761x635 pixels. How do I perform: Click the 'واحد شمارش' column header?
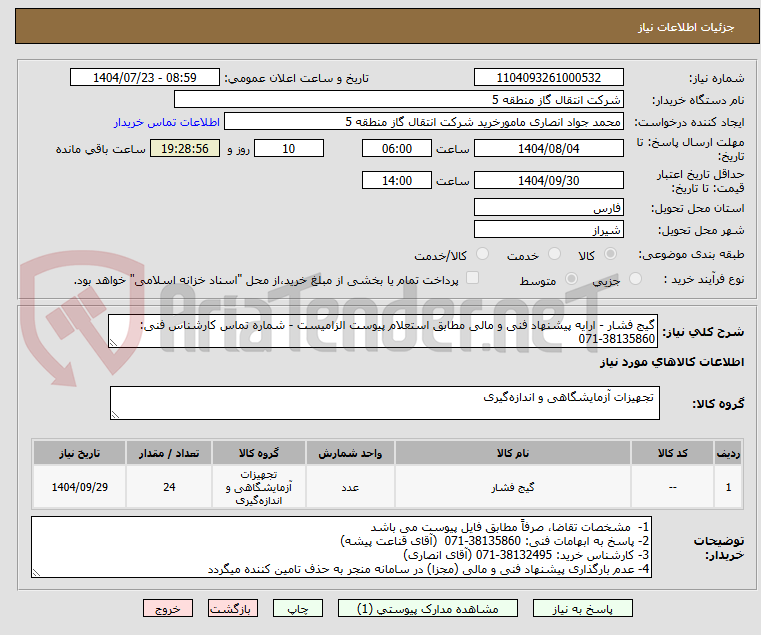click(x=350, y=453)
